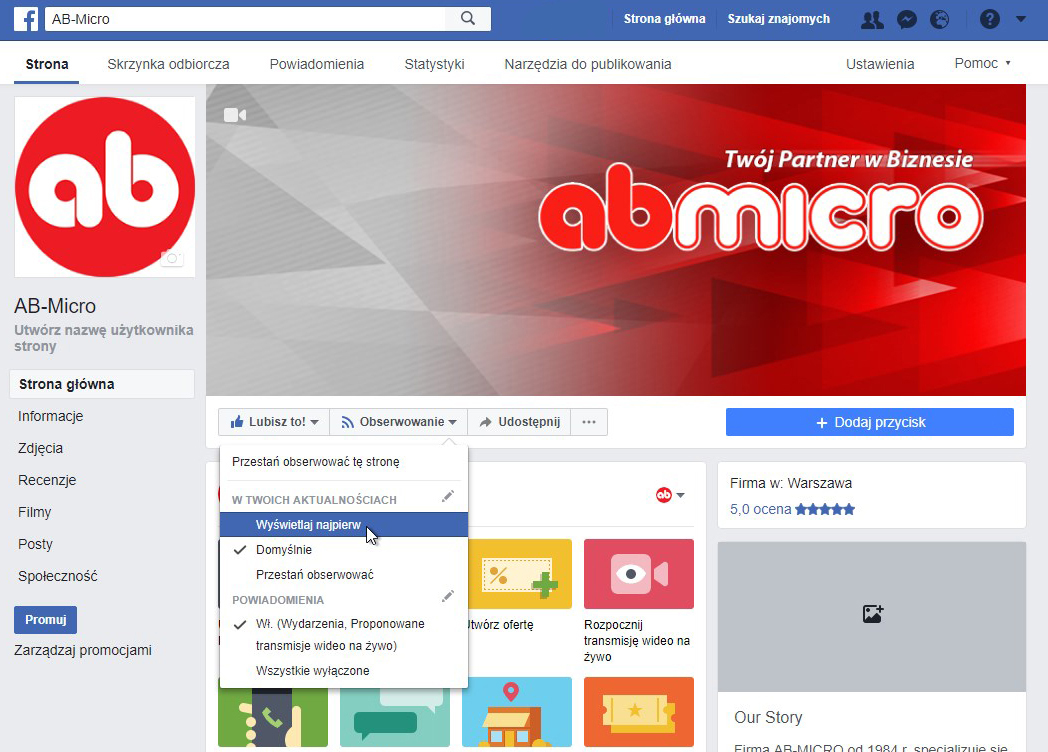Select 'Wyświetlaj najpierw' option
The height and width of the screenshot is (752, 1048).
tap(344, 525)
